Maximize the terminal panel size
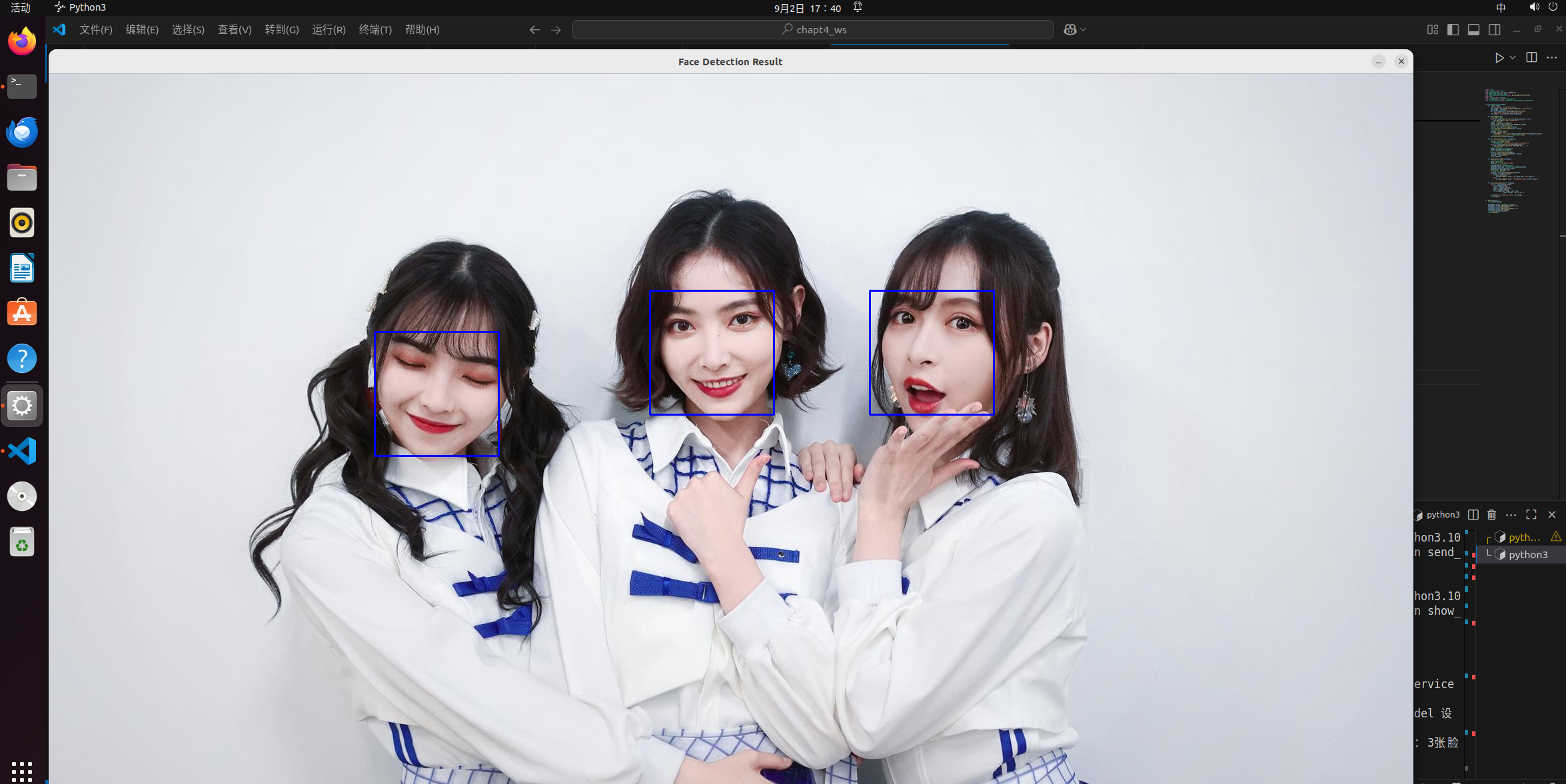 coord(1531,515)
